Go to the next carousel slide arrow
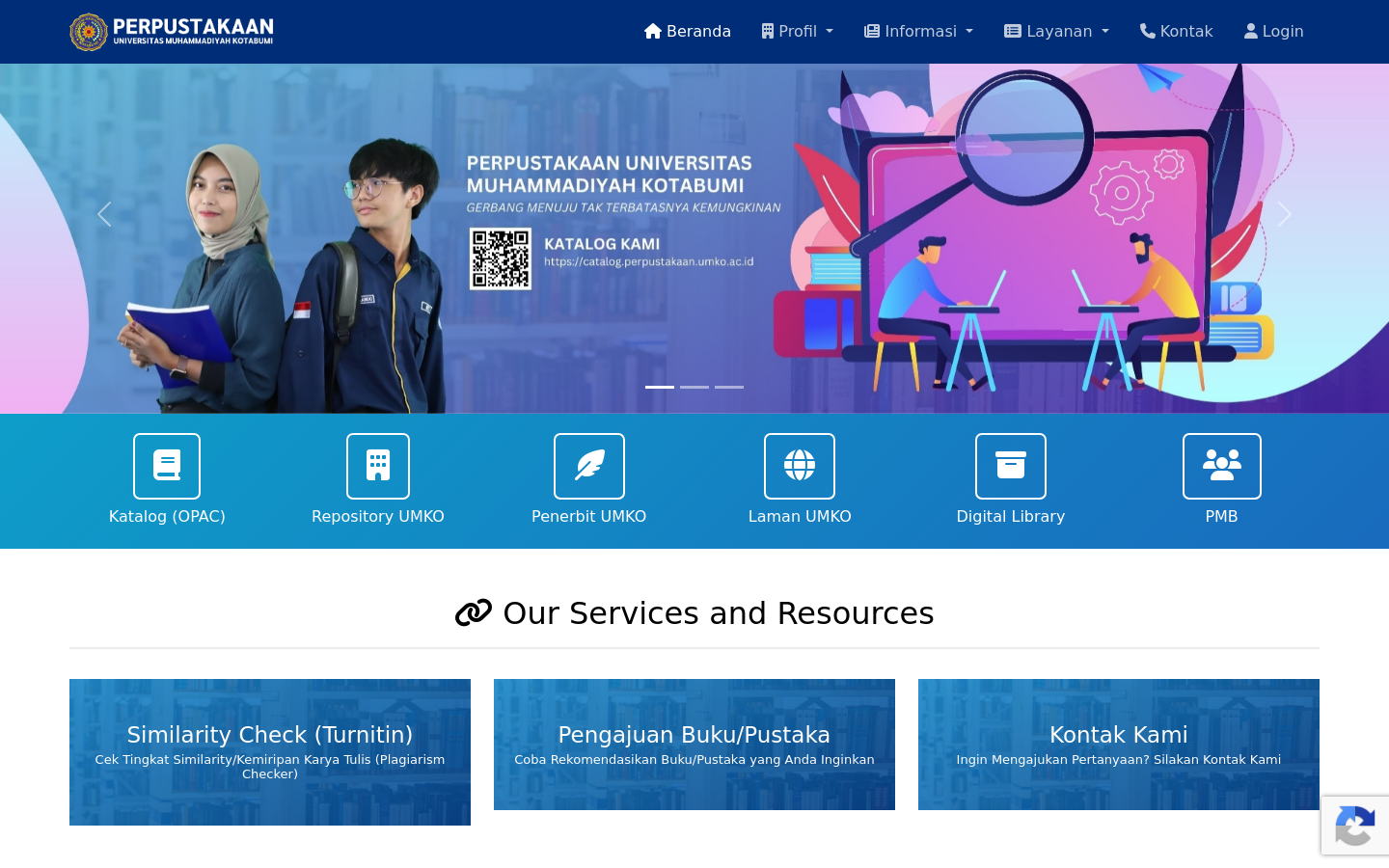Image resolution: width=1389 pixels, height=868 pixels. (x=1284, y=214)
